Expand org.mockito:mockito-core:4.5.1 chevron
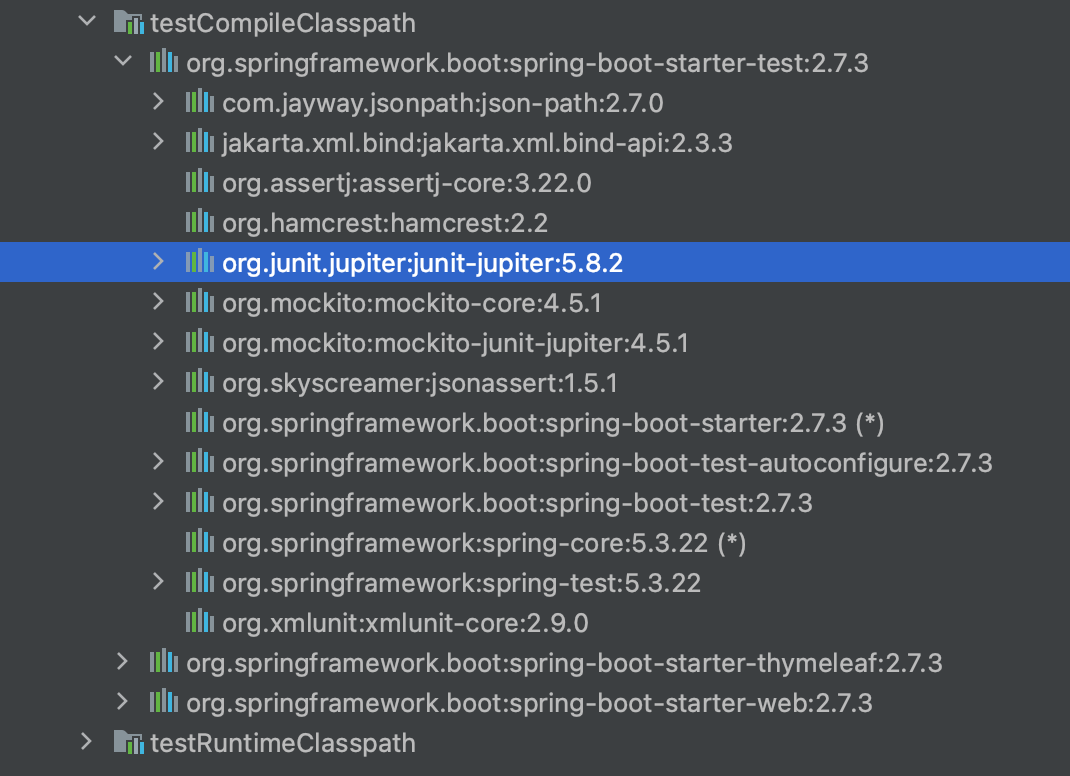The height and width of the screenshot is (776, 1070). (158, 302)
